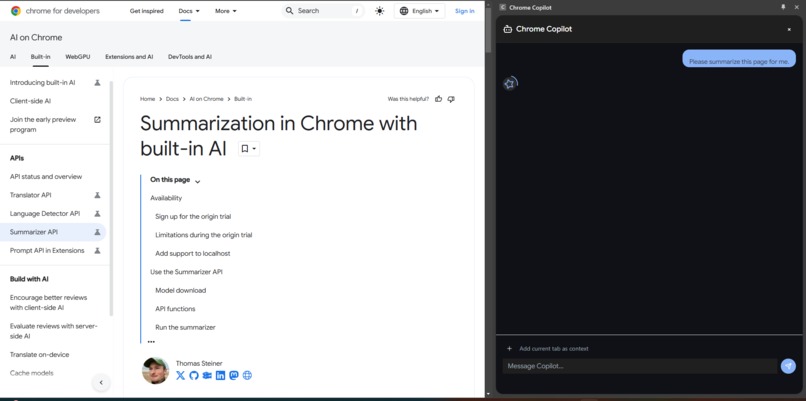Click the thumbs down not helpful icon
This screenshot has height=401, width=806.
click(451, 99)
